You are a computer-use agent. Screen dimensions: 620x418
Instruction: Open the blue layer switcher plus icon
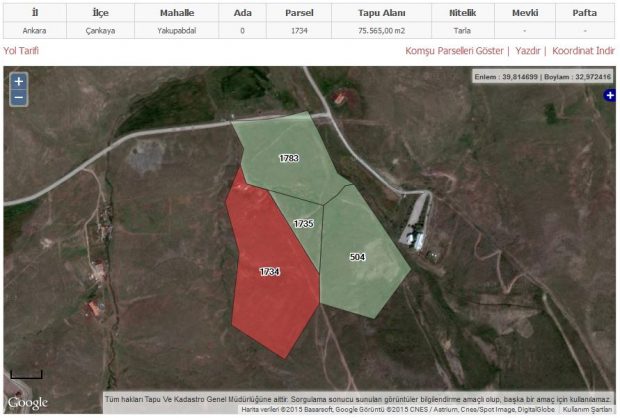(x=610, y=95)
